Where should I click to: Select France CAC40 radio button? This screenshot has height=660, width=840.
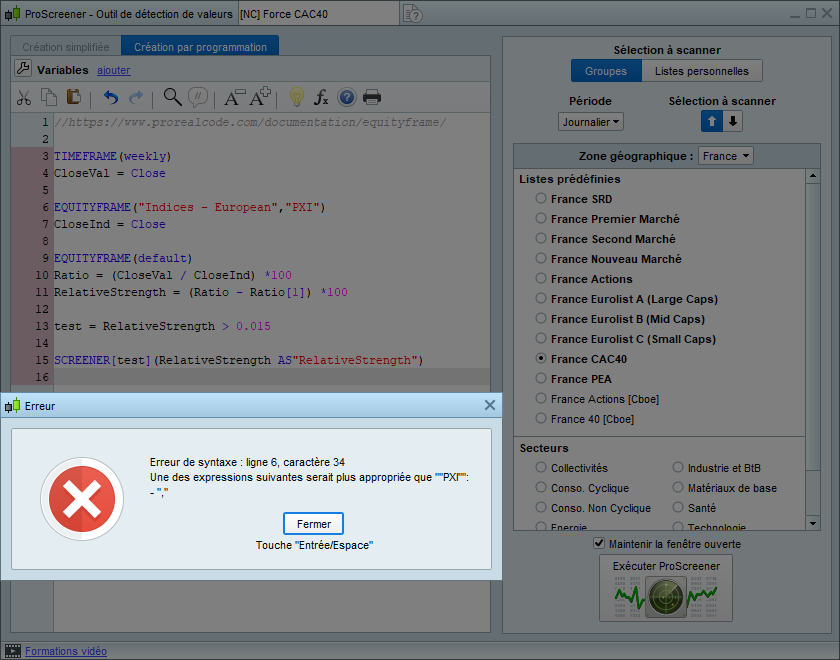[541, 358]
